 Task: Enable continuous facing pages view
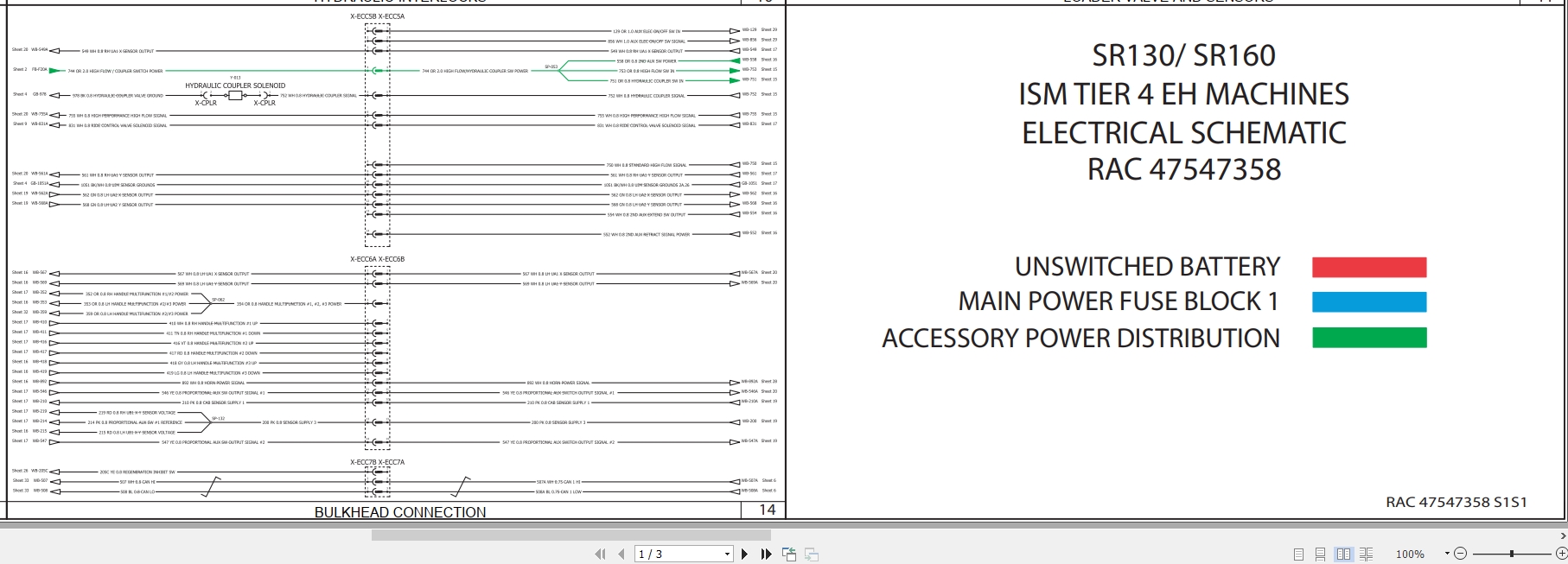pyautogui.click(x=1366, y=554)
